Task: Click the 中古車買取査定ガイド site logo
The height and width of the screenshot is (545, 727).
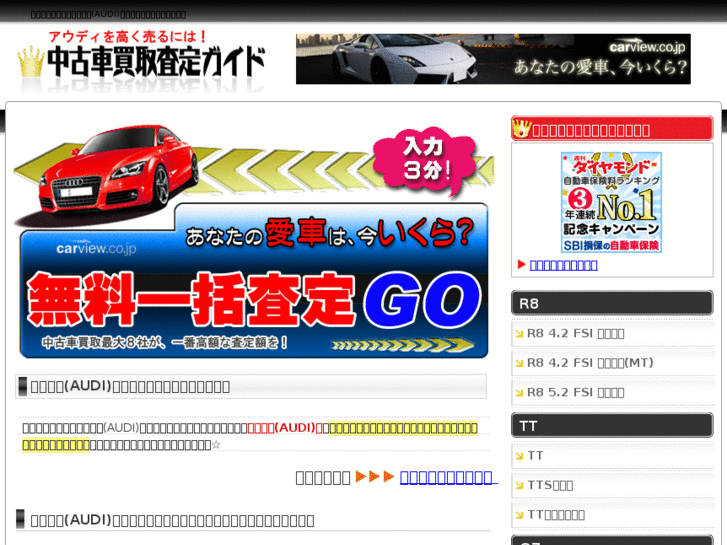Action: point(141,60)
